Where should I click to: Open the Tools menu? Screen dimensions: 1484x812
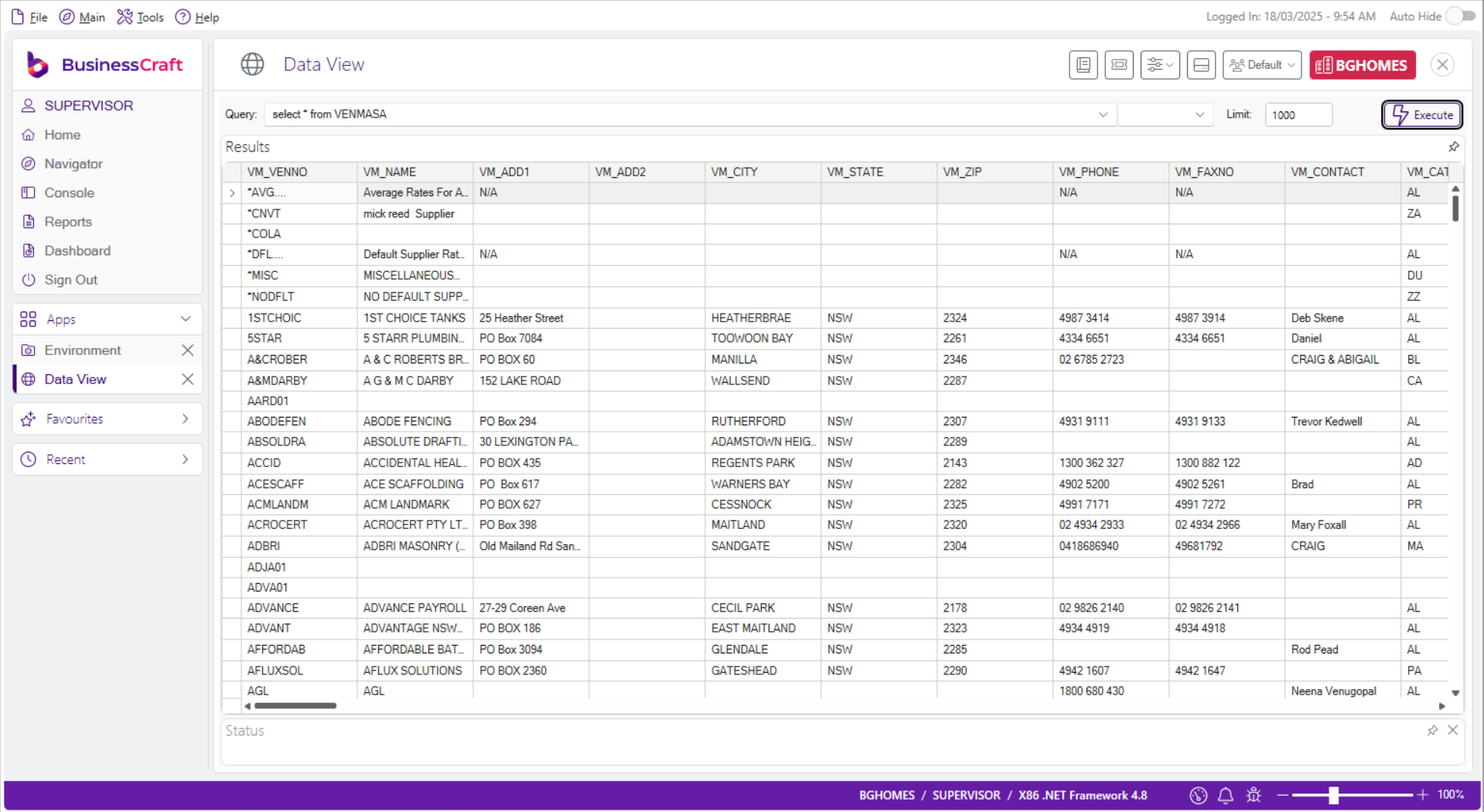(140, 17)
